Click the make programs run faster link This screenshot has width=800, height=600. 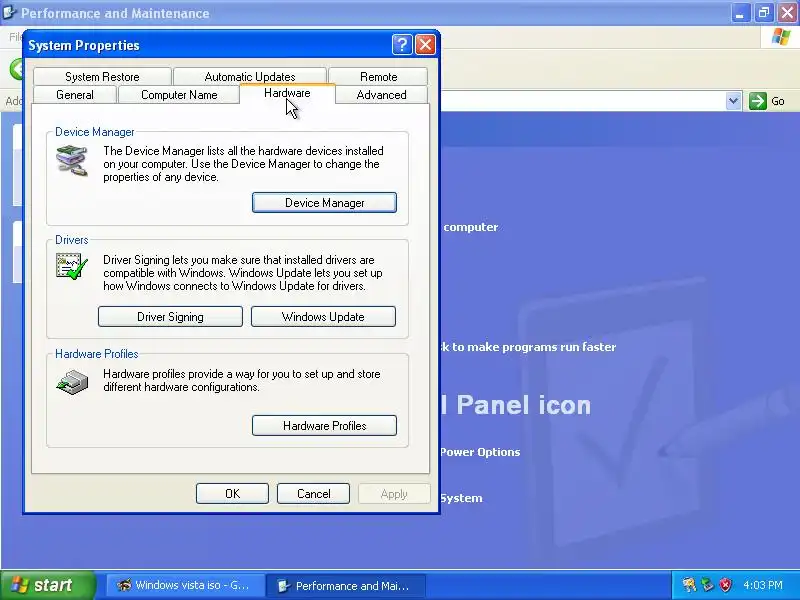point(528,347)
